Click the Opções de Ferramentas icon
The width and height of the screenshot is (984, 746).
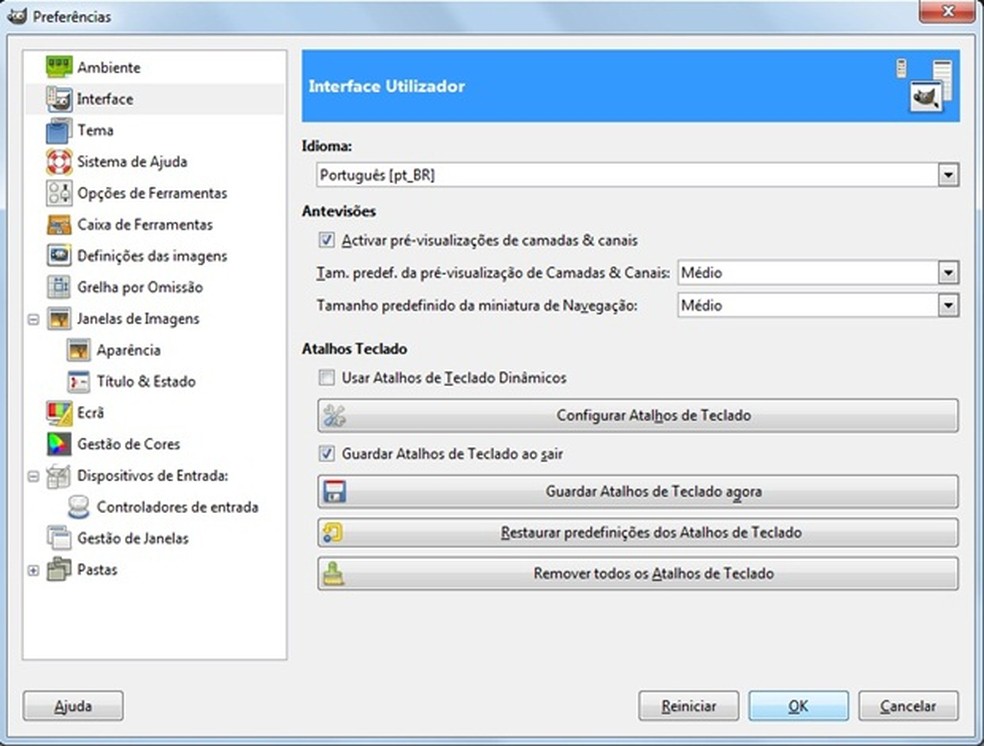(59, 193)
